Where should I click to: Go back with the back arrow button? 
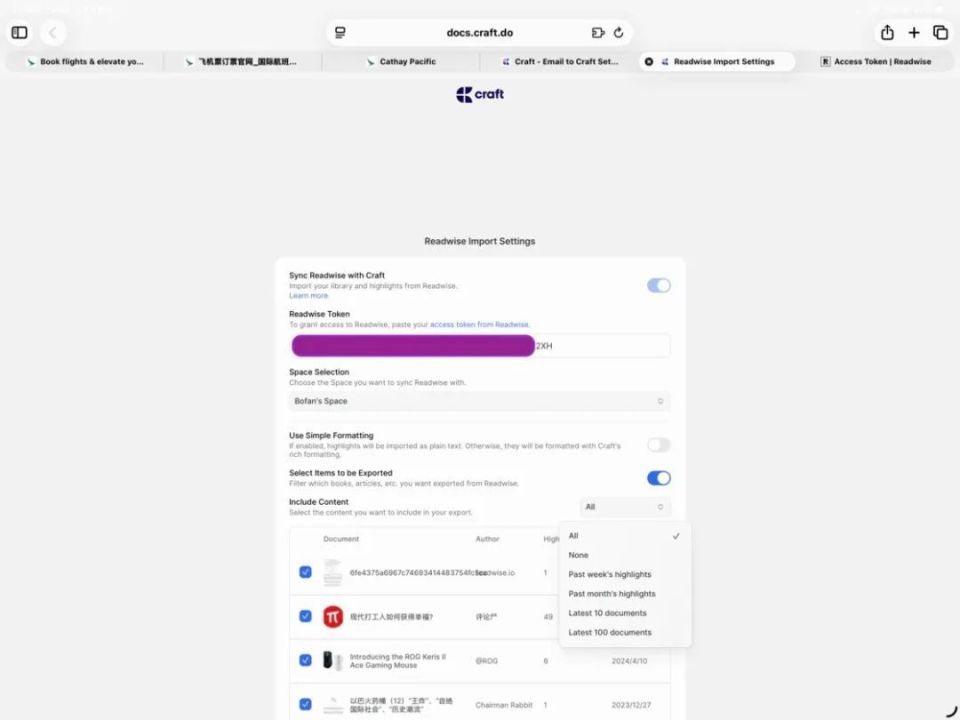click(x=53, y=32)
